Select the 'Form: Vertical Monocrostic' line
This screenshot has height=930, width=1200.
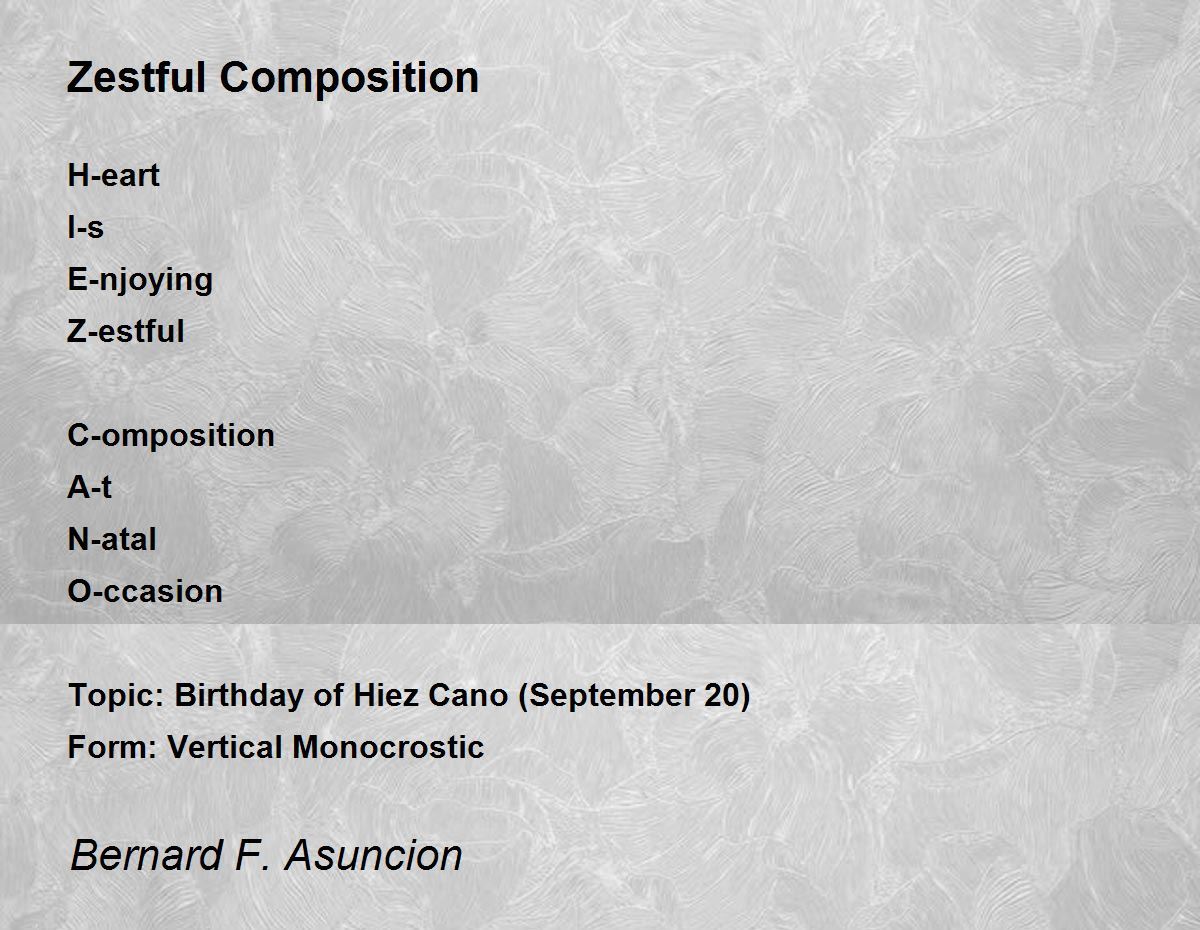pyautogui.click(x=276, y=747)
